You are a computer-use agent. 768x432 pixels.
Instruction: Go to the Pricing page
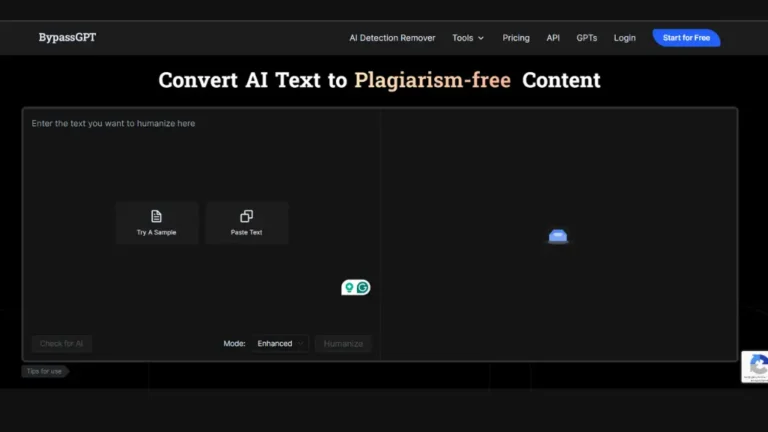point(516,38)
